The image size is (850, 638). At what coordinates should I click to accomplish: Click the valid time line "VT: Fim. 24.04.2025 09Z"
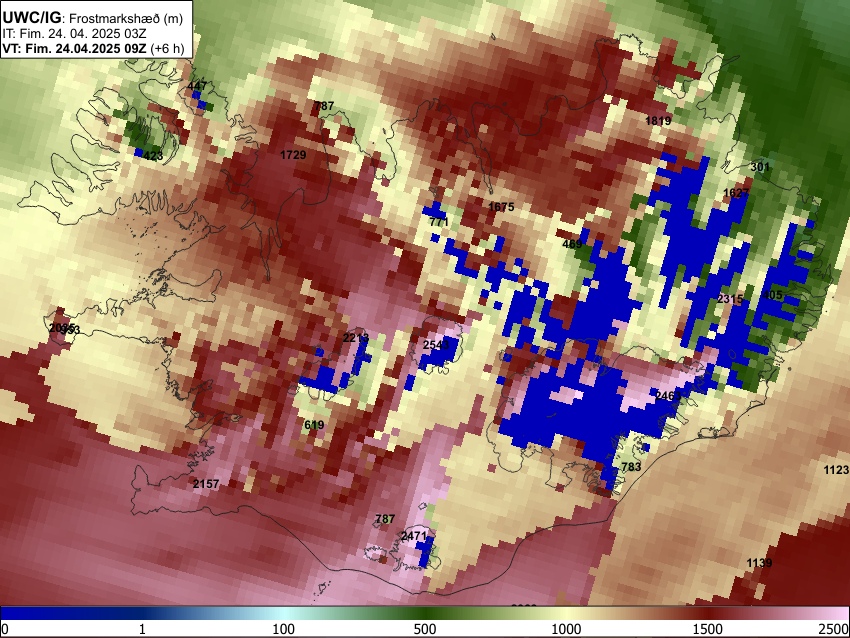[x=74, y=48]
